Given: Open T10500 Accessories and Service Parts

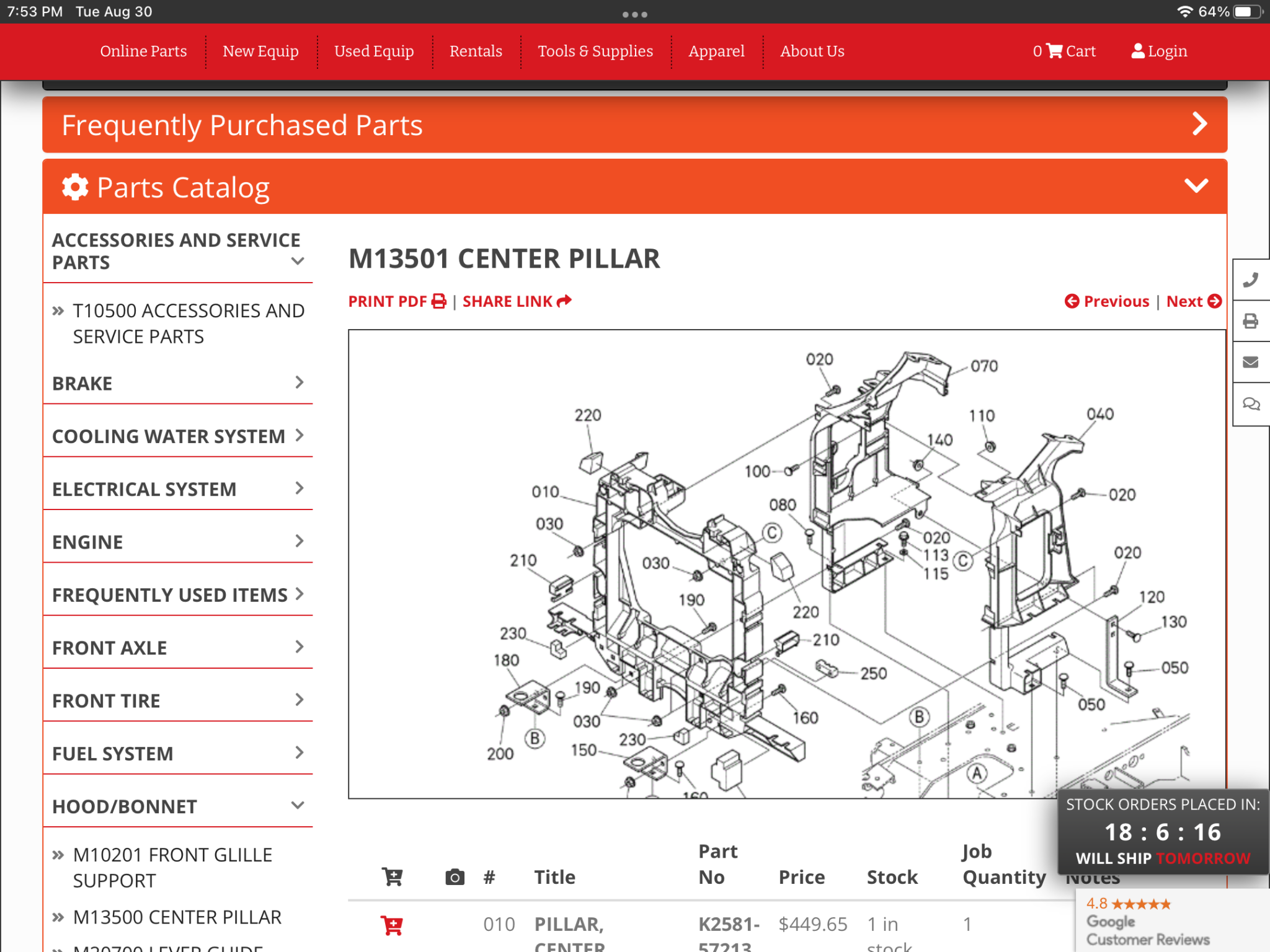Looking at the screenshot, I should point(189,324).
